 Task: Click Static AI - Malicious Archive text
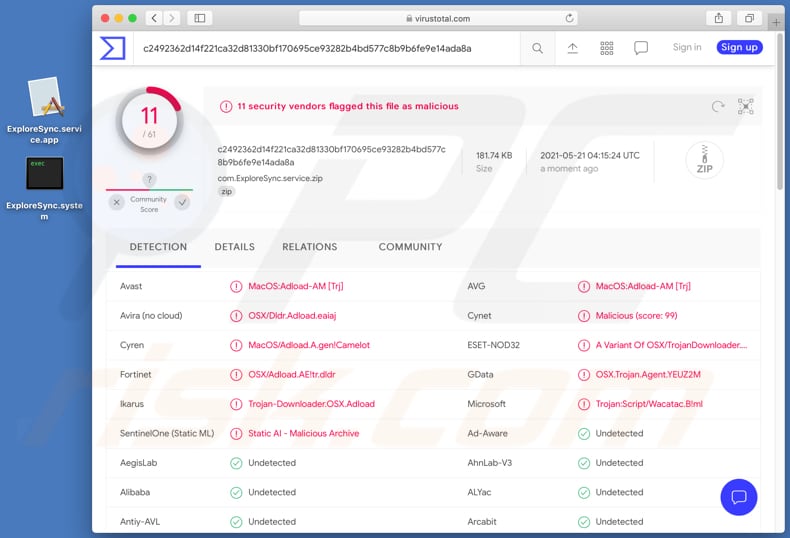click(x=304, y=434)
